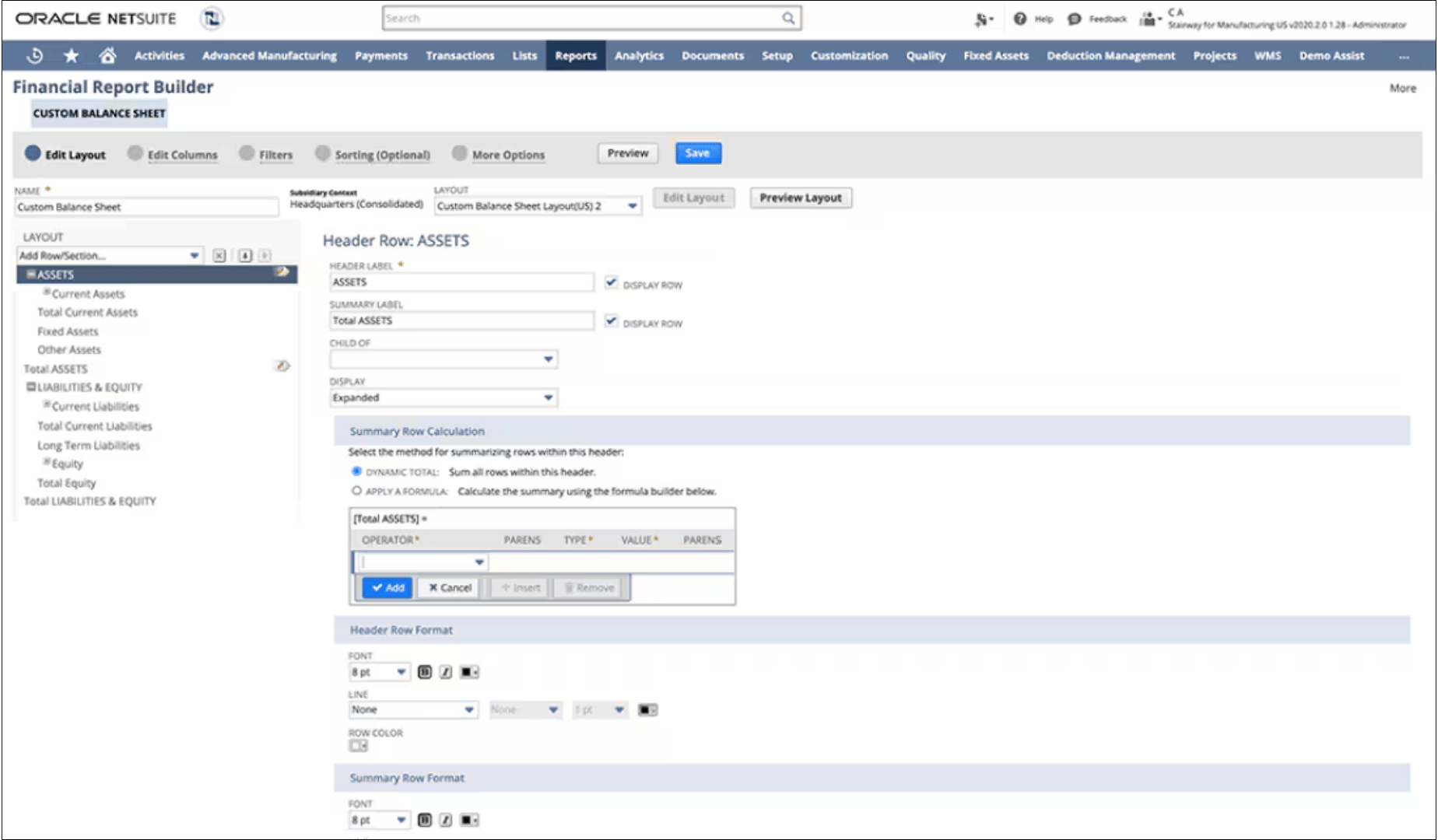This screenshot has width=1438, height=840.
Task: Click the Feedback speech bubble icon
Action: point(1074,19)
